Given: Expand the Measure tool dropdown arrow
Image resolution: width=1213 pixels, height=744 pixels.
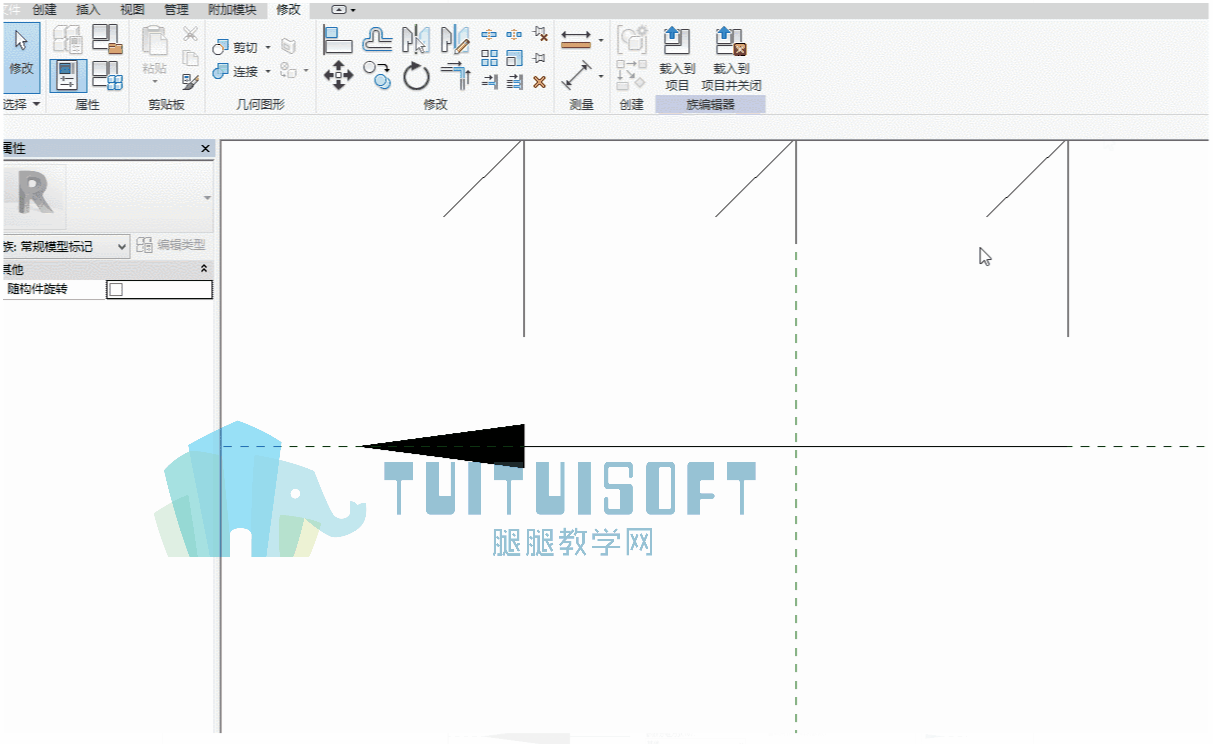Looking at the screenshot, I should pos(601,76).
